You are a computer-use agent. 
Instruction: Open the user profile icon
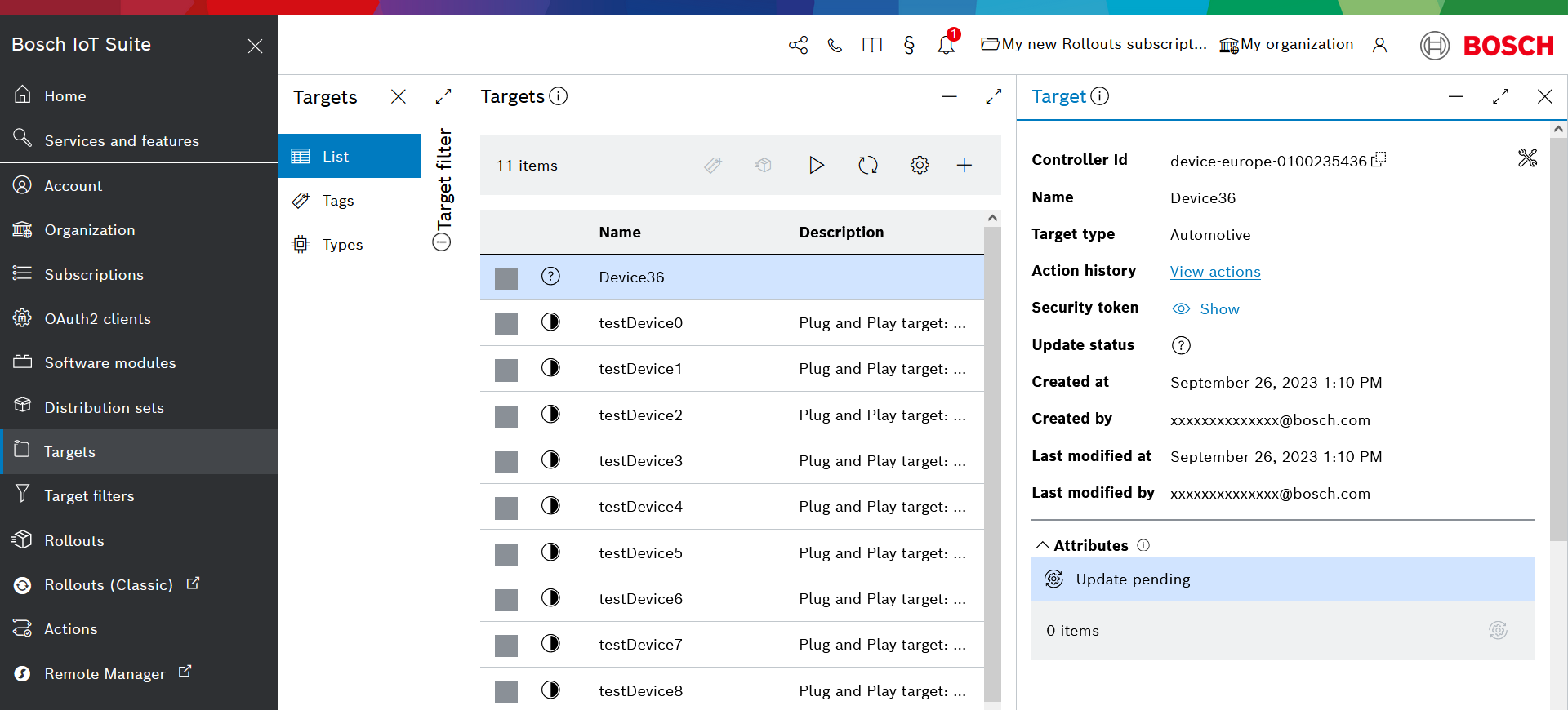pos(1379,45)
